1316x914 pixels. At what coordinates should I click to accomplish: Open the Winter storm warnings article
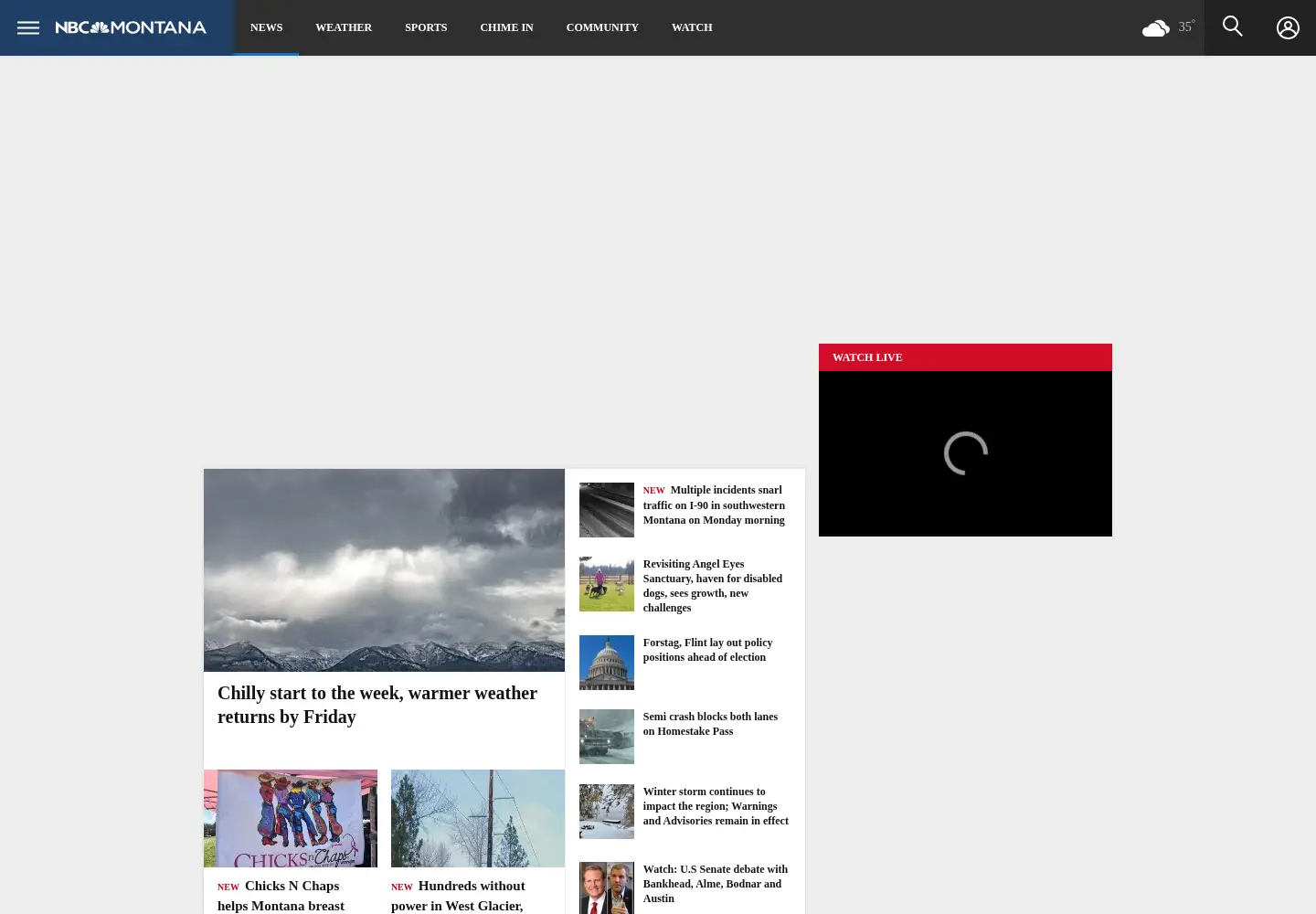(716, 806)
